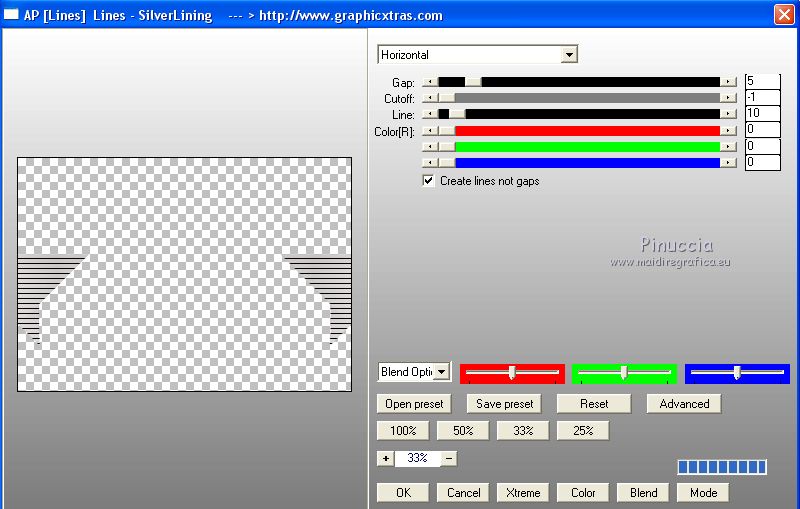Adjust the red blend slider
The width and height of the screenshot is (800, 509).
tap(512, 373)
